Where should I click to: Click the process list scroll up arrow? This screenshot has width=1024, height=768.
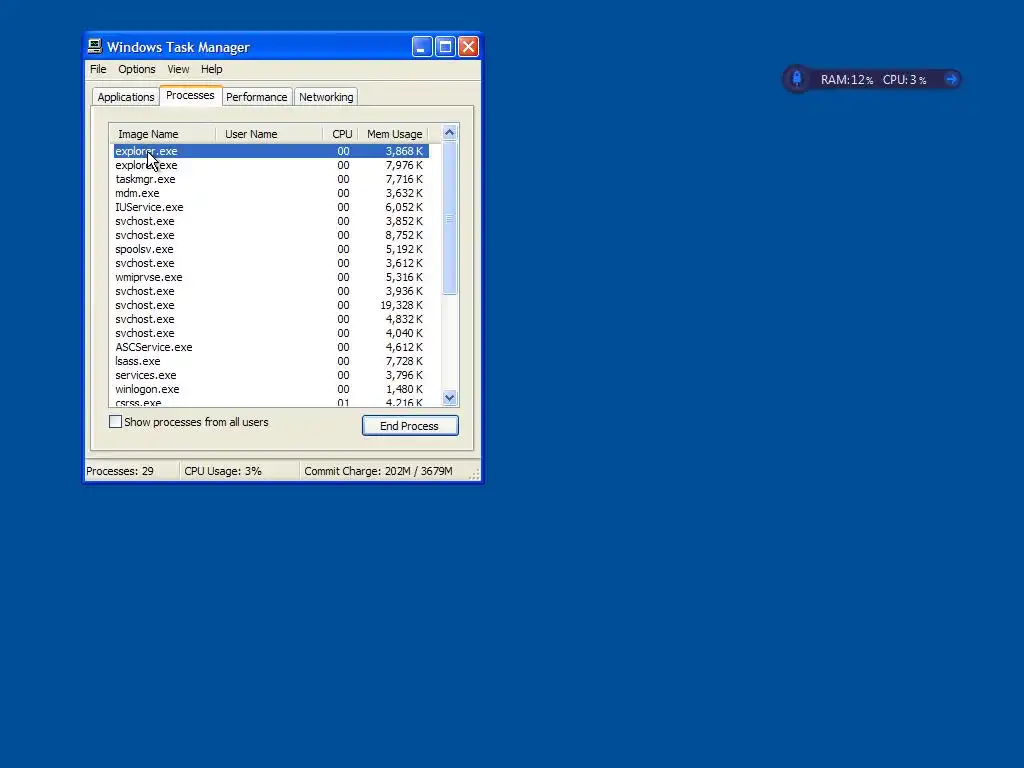[449, 133]
